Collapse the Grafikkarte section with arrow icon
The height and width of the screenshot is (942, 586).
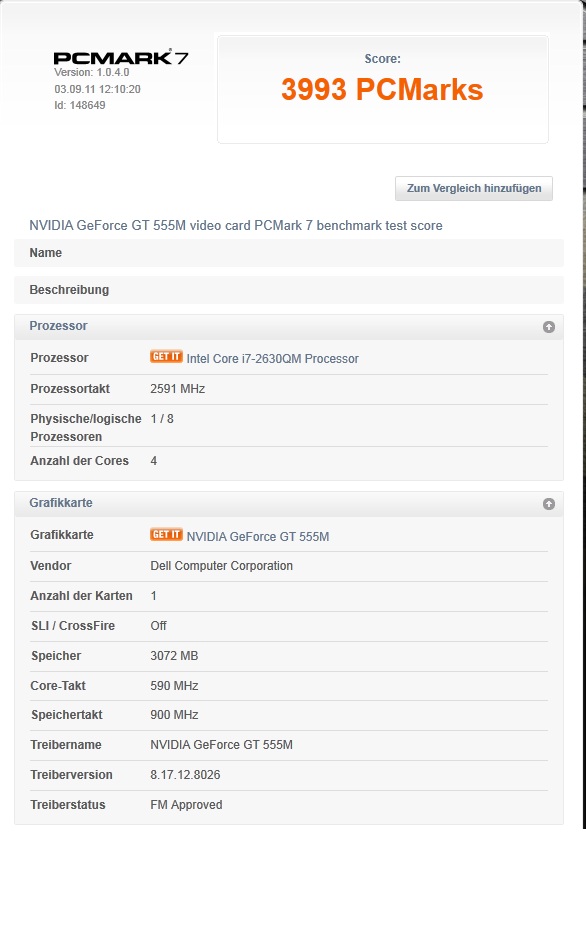549,504
